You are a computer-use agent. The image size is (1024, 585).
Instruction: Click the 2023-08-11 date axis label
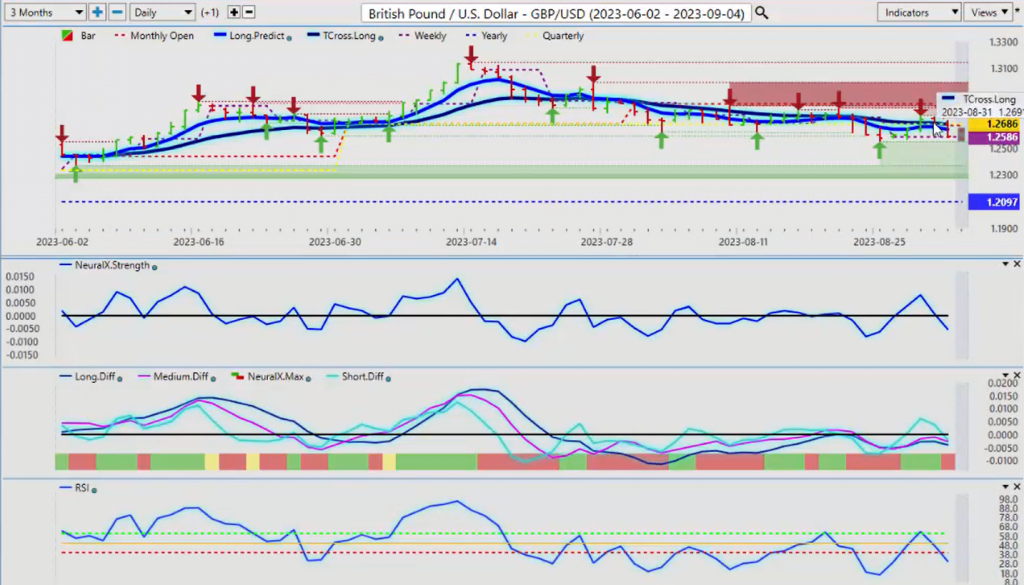pyautogui.click(x=744, y=242)
